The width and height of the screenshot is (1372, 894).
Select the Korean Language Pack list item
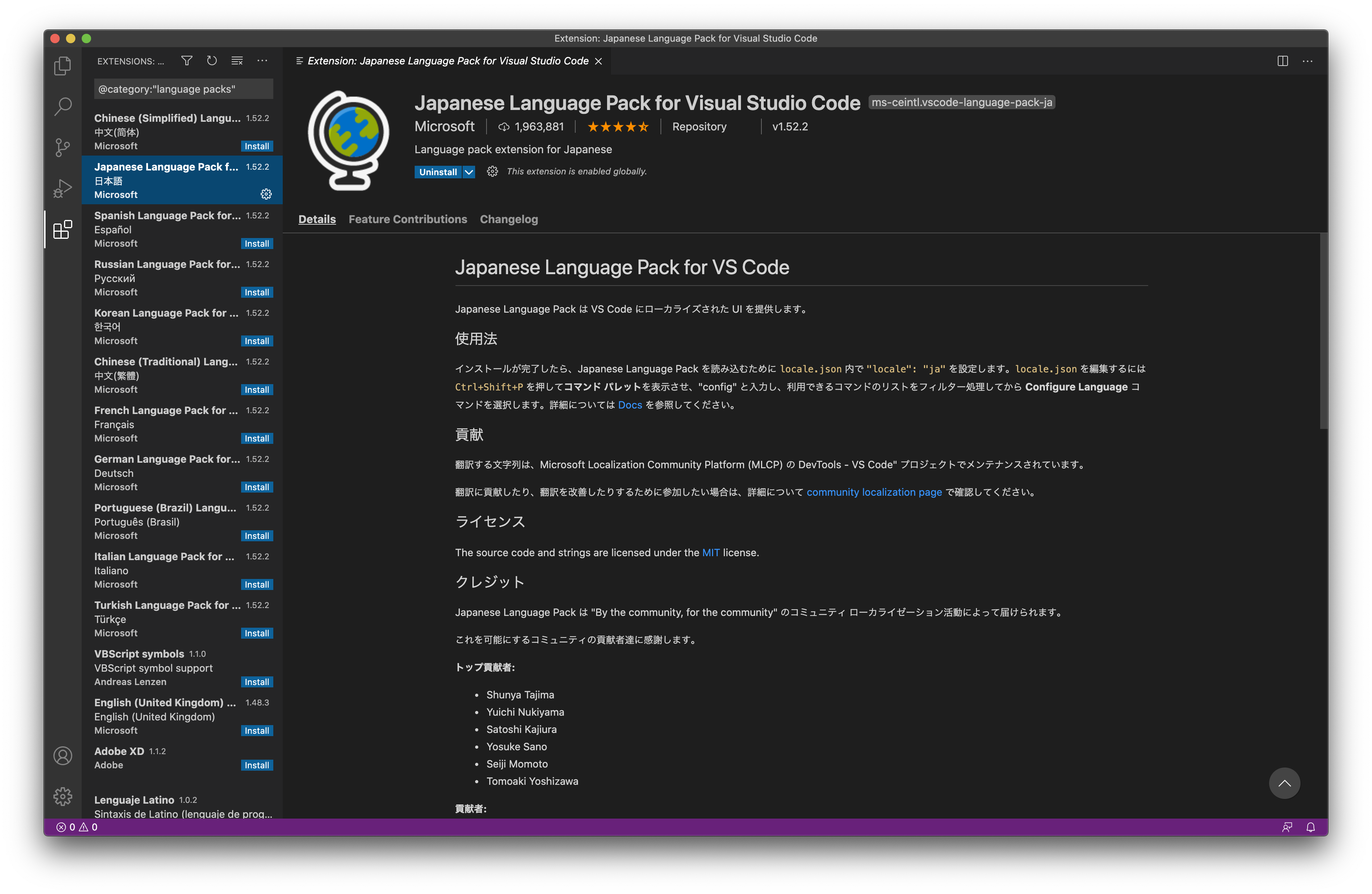point(182,326)
